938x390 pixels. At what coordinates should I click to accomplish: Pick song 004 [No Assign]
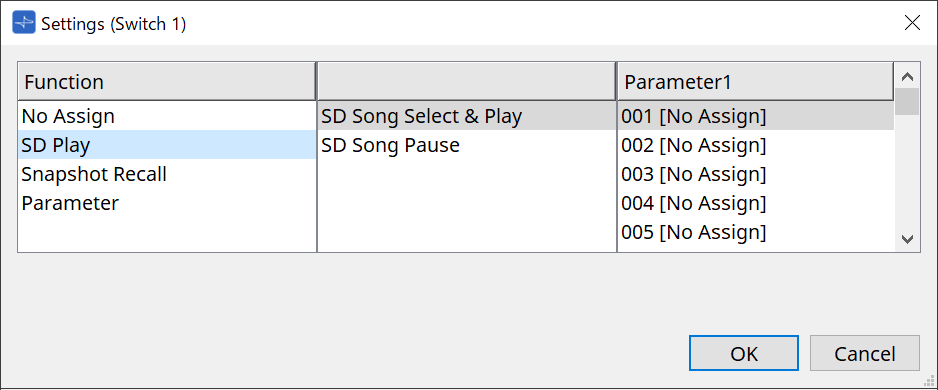point(756,203)
